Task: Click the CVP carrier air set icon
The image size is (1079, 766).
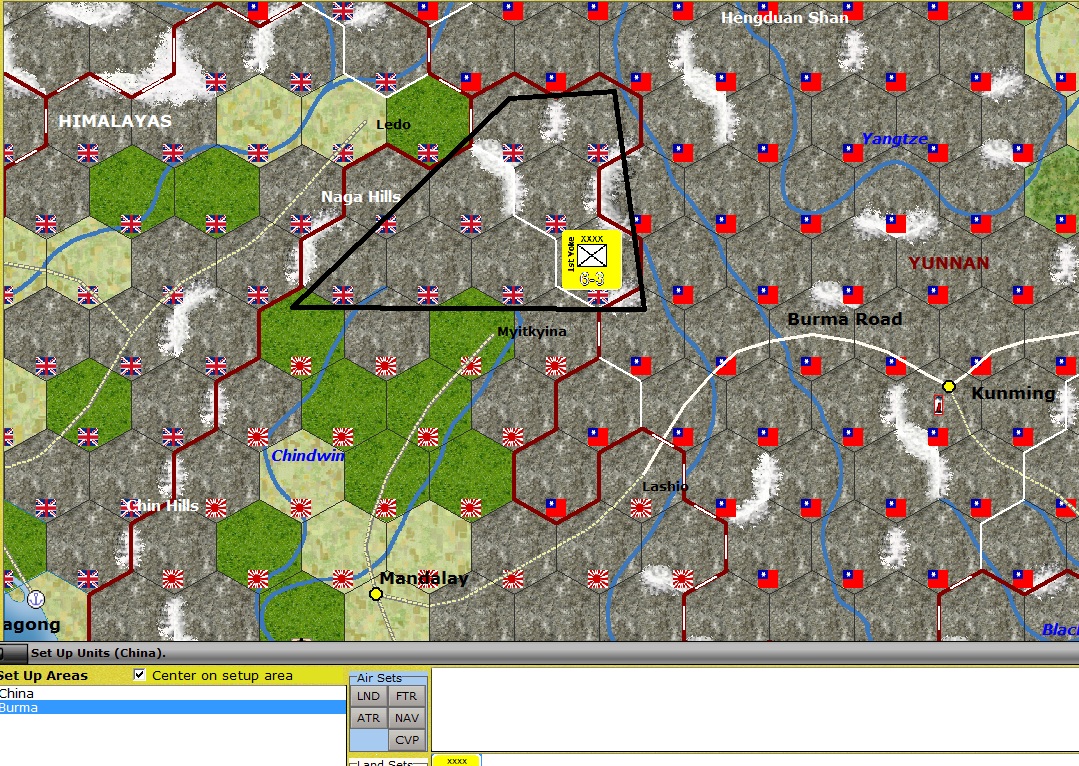Action: [x=405, y=739]
